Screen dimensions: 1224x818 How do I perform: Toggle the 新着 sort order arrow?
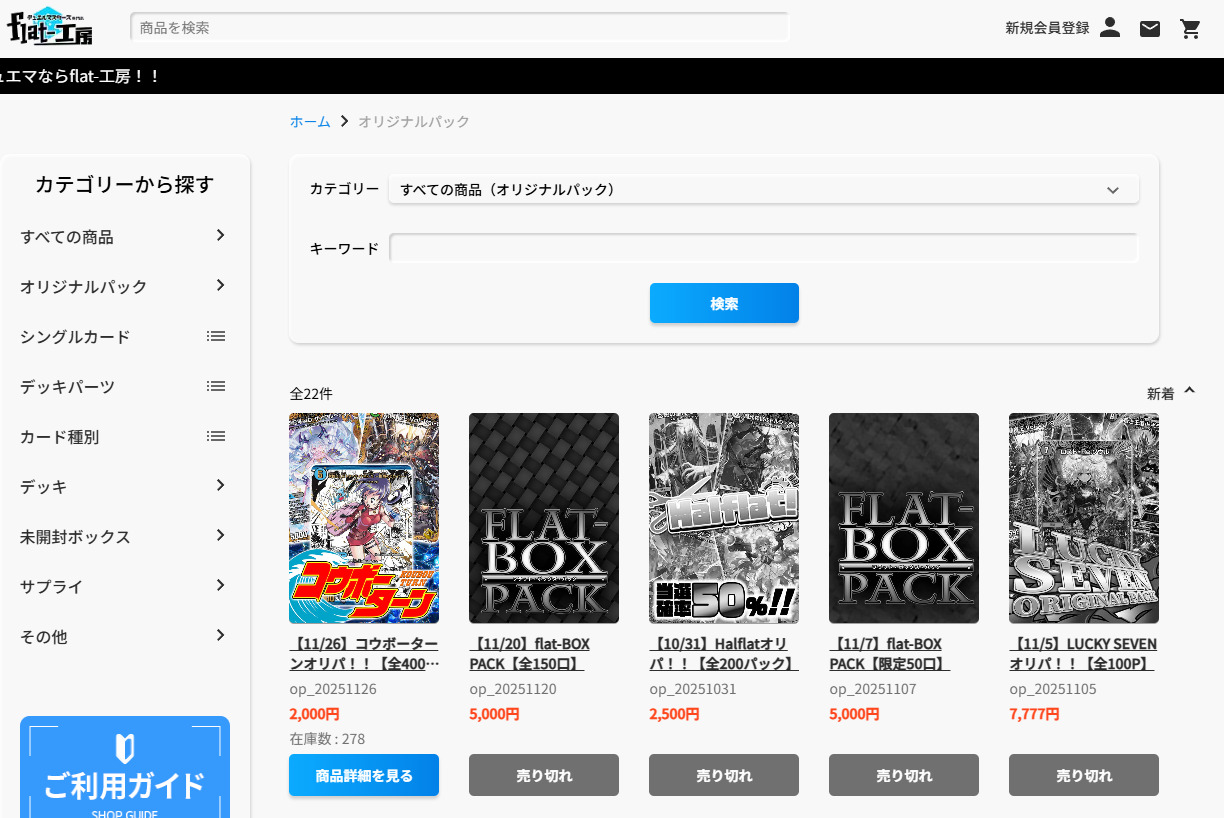pos(1189,391)
